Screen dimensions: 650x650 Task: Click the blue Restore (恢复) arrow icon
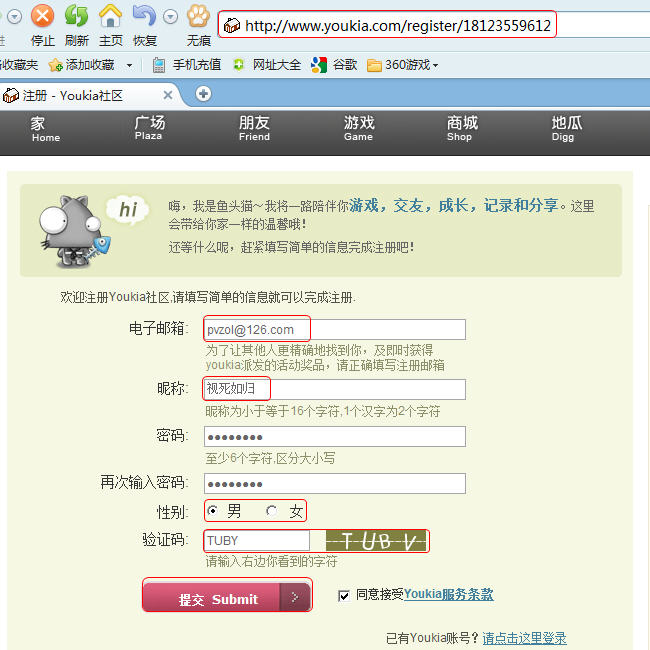pyautogui.click(x=144, y=16)
